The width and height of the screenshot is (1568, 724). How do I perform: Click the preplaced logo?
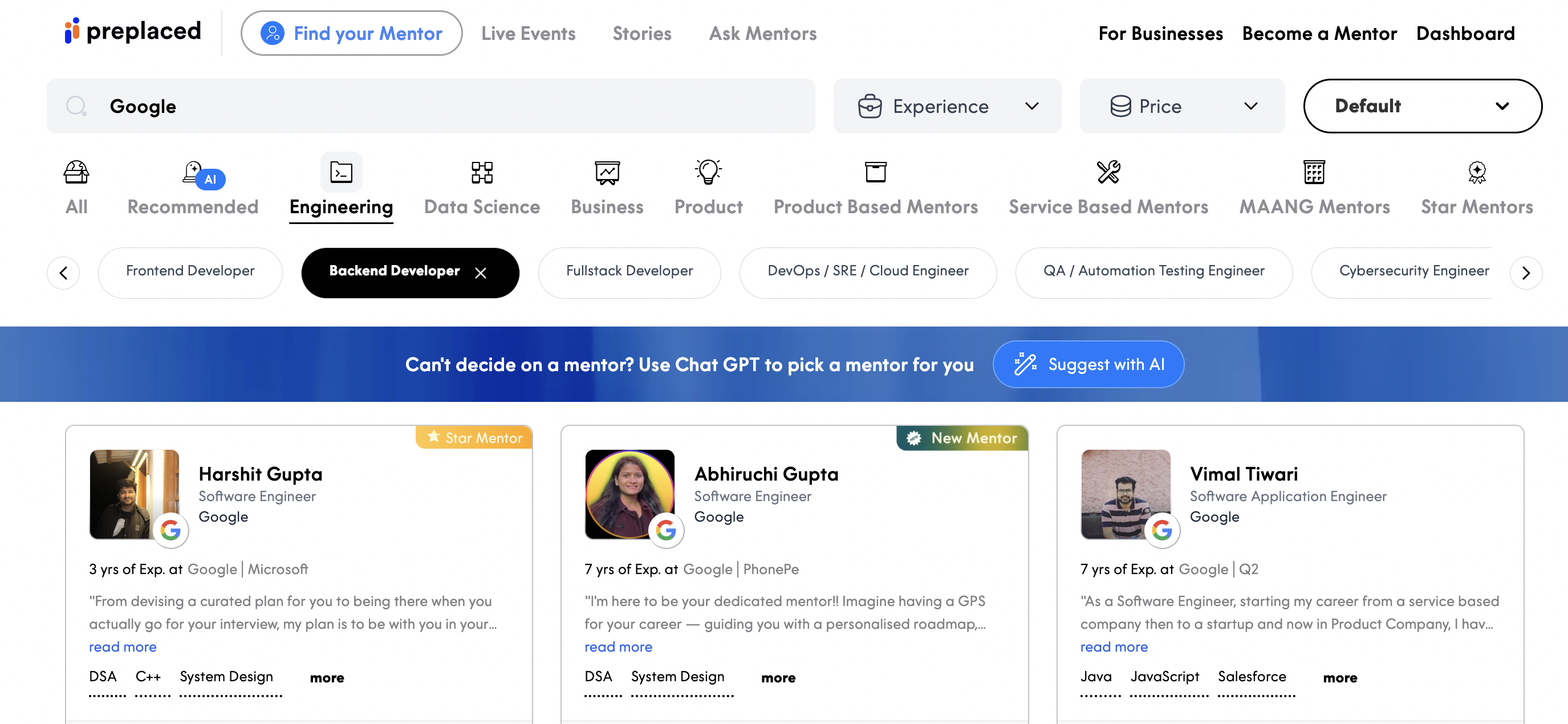pyautogui.click(x=133, y=31)
